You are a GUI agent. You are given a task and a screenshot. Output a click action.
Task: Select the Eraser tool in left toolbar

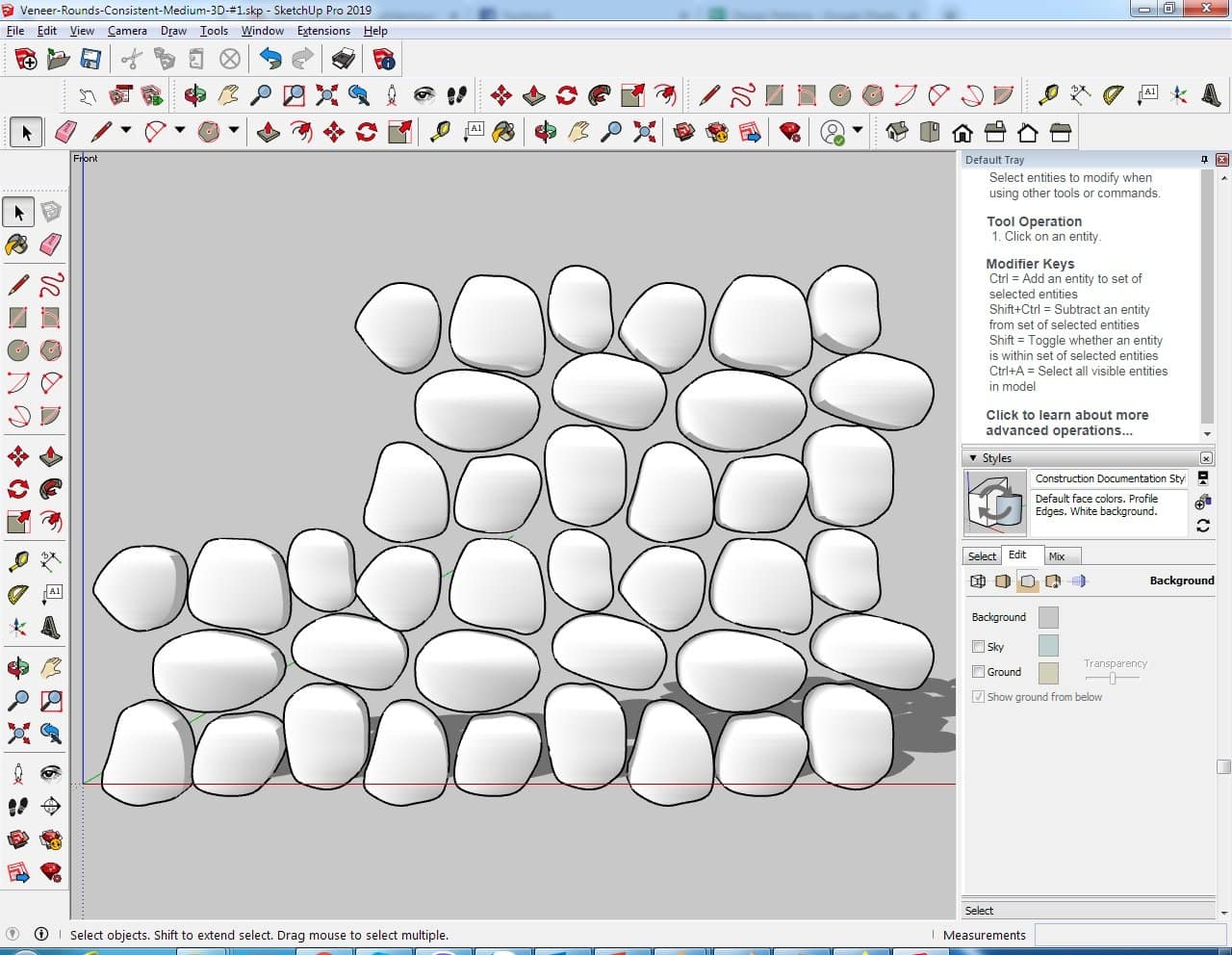pos(51,245)
